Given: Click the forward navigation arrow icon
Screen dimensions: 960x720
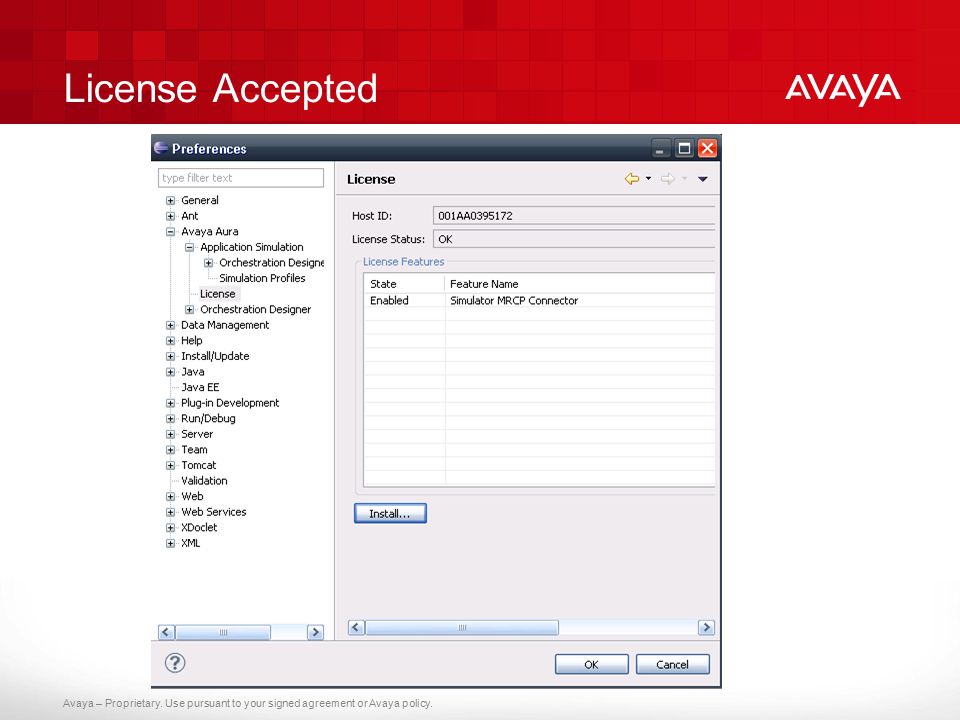Looking at the screenshot, I should tap(668, 179).
